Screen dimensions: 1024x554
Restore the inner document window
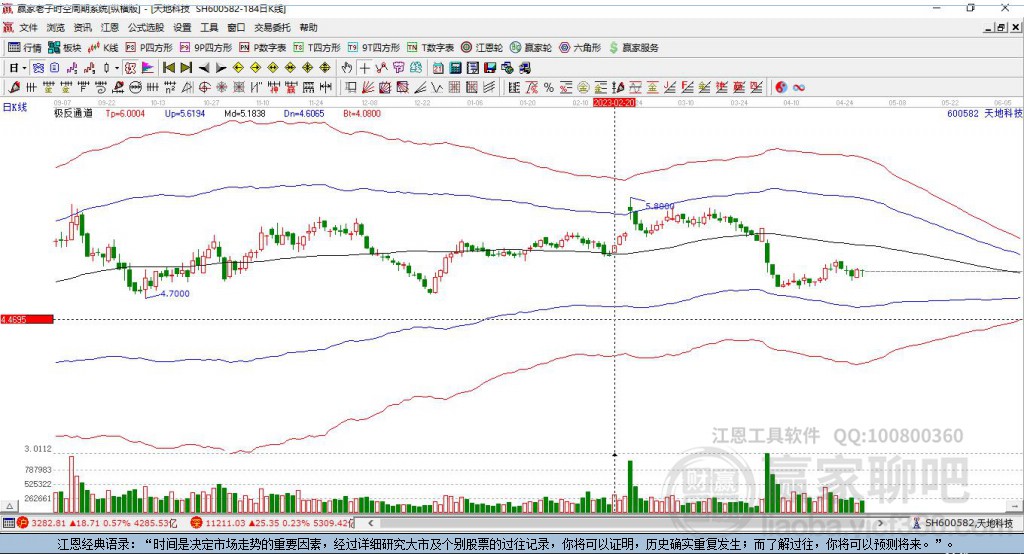(1001, 27)
